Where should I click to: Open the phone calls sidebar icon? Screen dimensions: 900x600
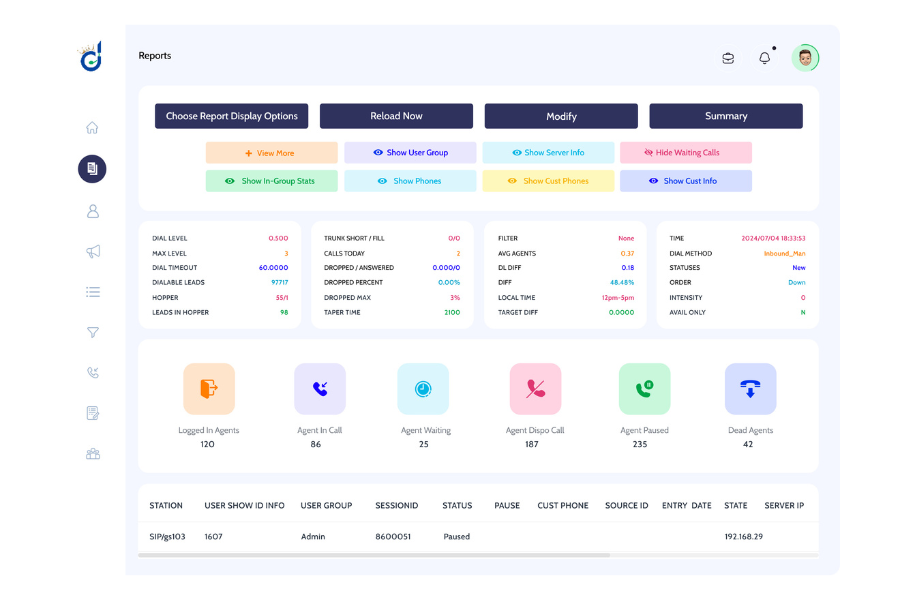point(92,373)
